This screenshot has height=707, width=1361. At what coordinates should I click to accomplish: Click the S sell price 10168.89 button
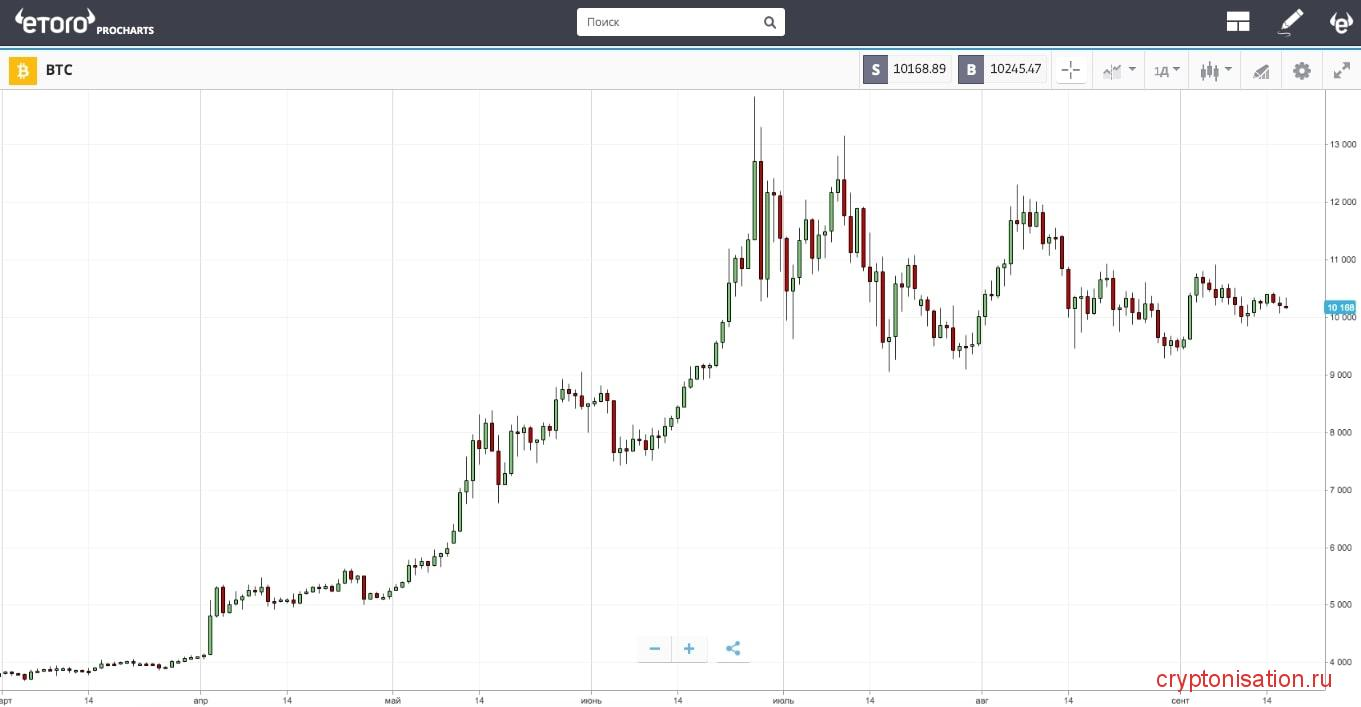point(905,69)
